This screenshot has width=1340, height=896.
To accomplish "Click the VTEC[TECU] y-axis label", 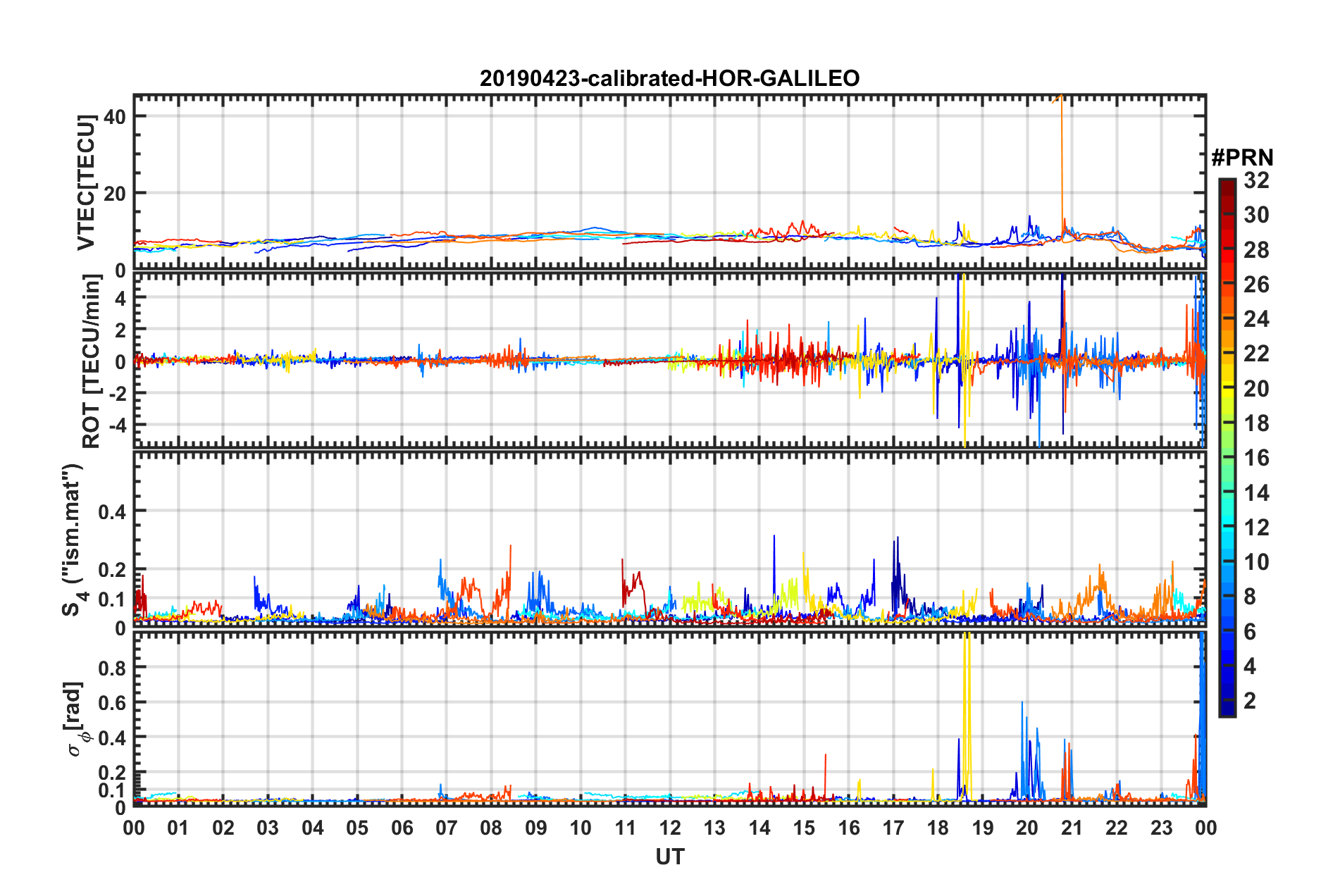I will (x=87, y=183).
